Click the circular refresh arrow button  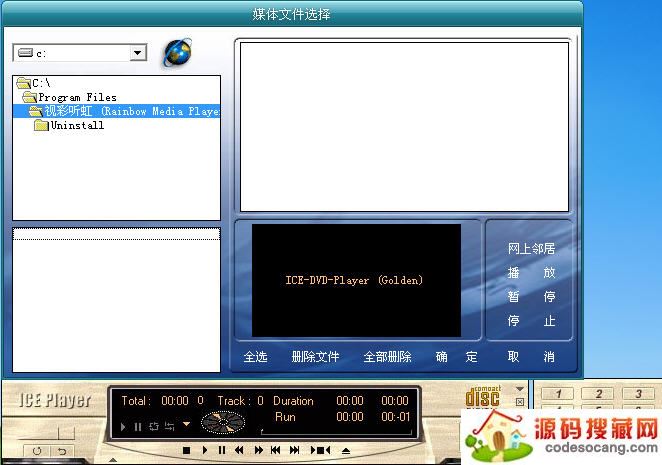coord(37,451)
